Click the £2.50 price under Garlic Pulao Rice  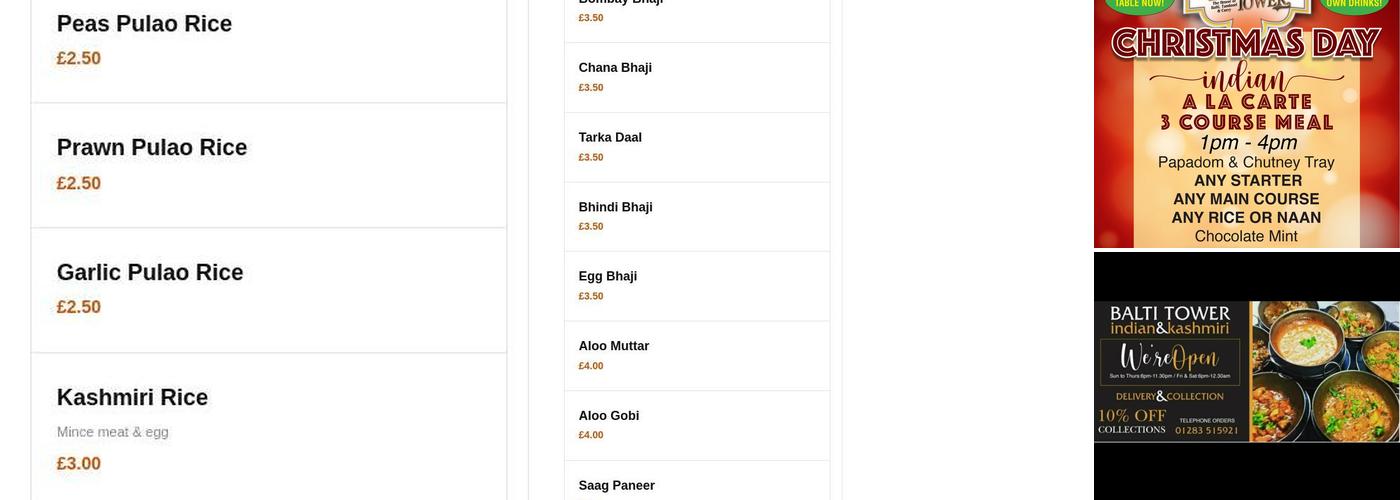79,307
